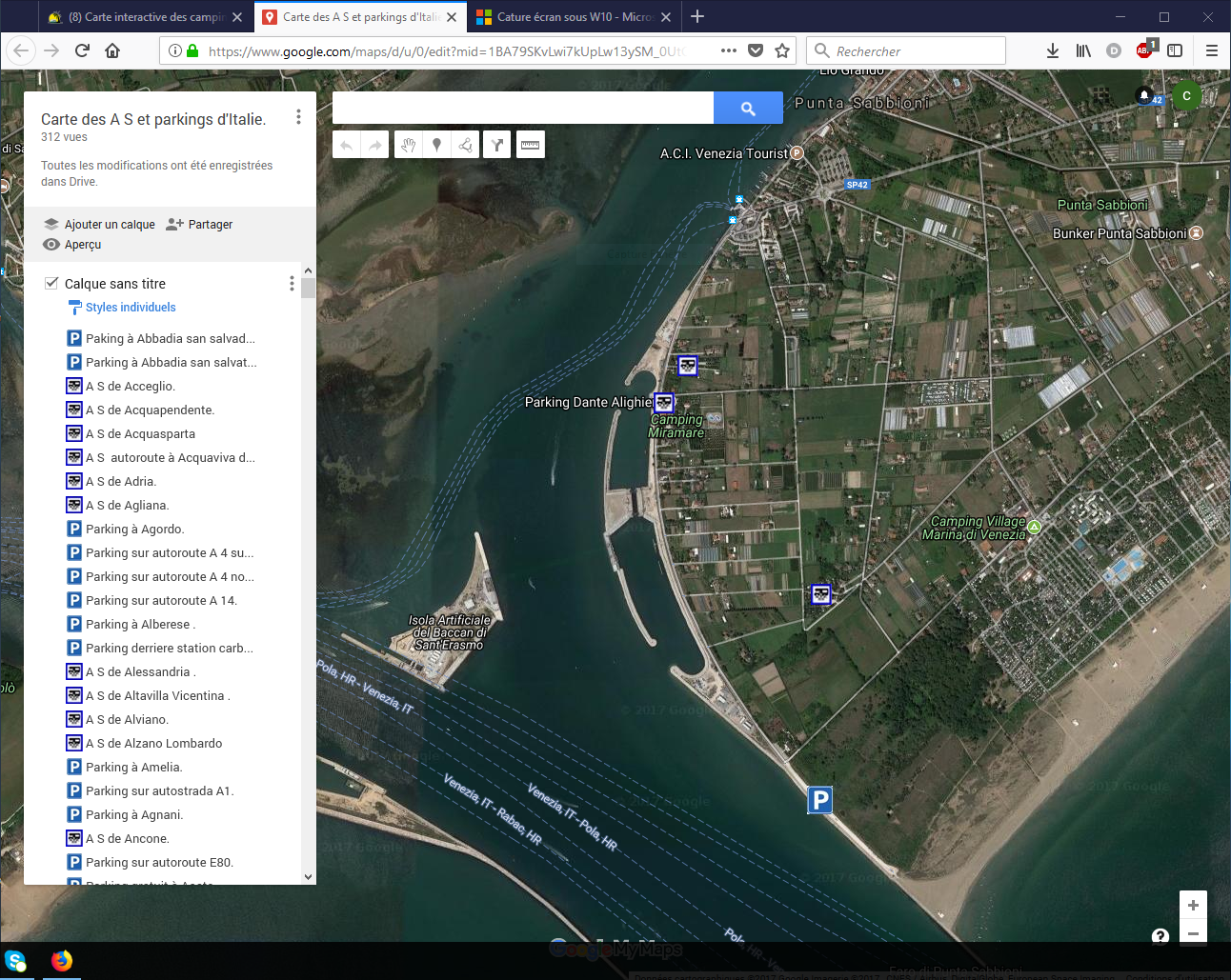Image resolution: width=1231 pixels, height=980 pixels.
Task: Close the Carte des A S browser tab
Action: point(452,17)
